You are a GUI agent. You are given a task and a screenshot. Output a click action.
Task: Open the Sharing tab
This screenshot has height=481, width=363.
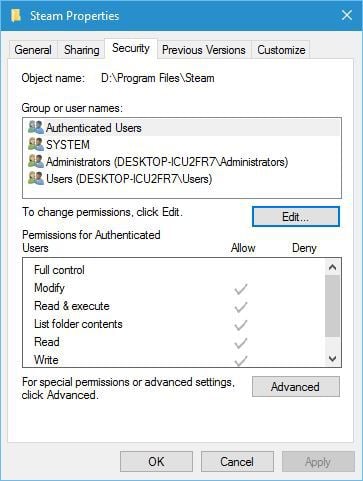pyautogui.click(x=82, y=50)
